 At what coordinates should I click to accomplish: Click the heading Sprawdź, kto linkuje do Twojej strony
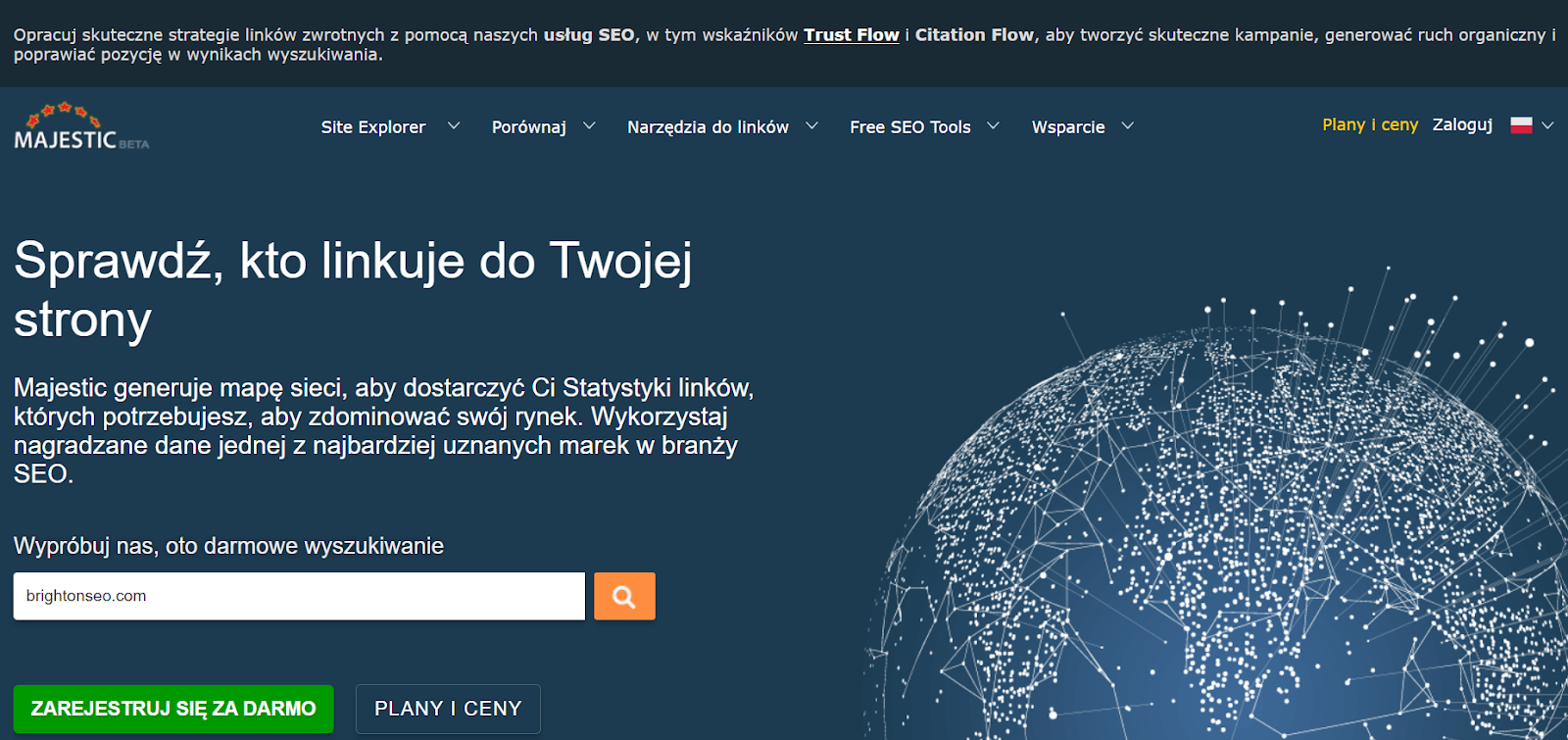pyautogui.click(x=353, y=289)
